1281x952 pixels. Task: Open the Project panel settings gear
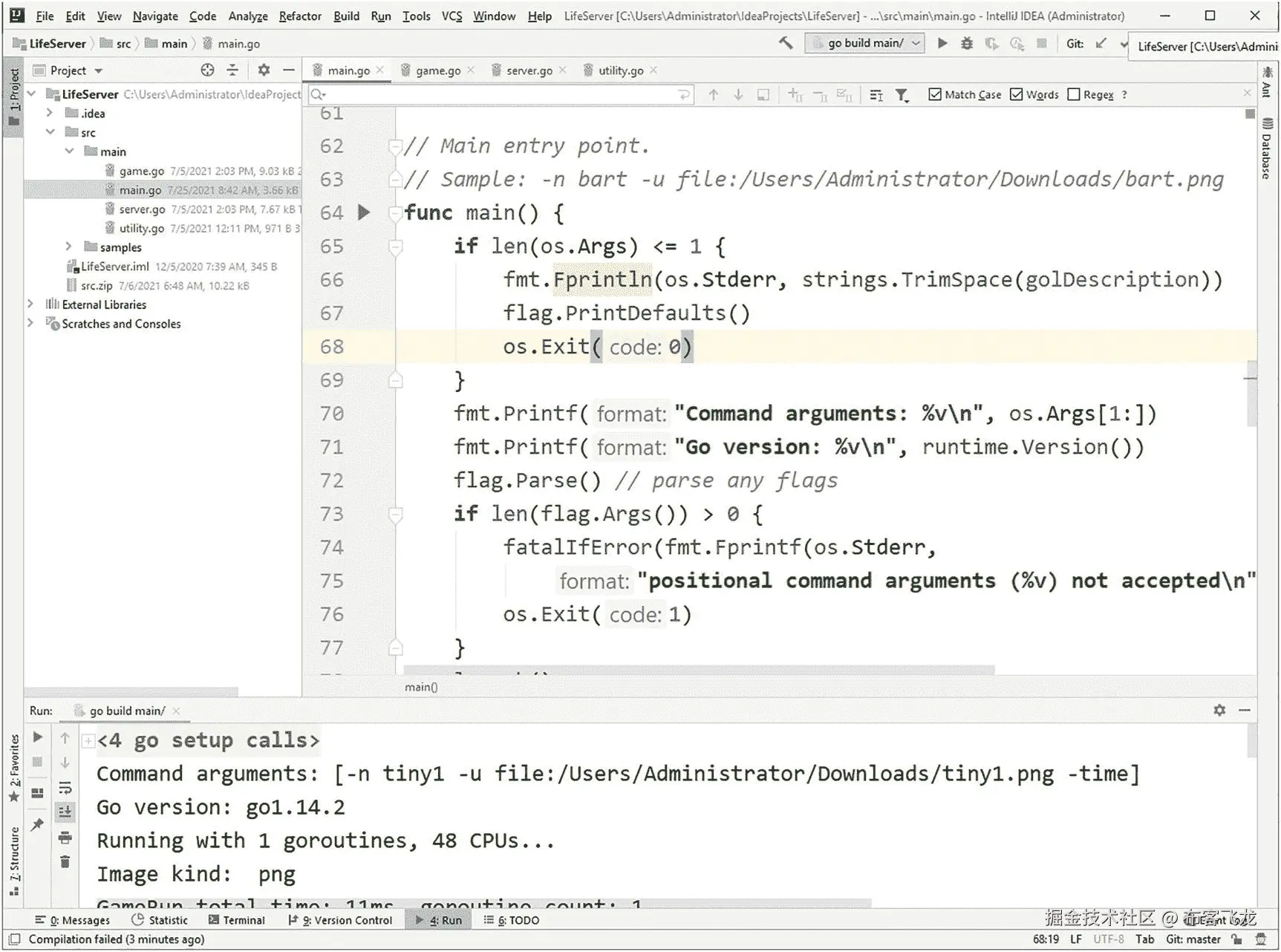point(264,70)
